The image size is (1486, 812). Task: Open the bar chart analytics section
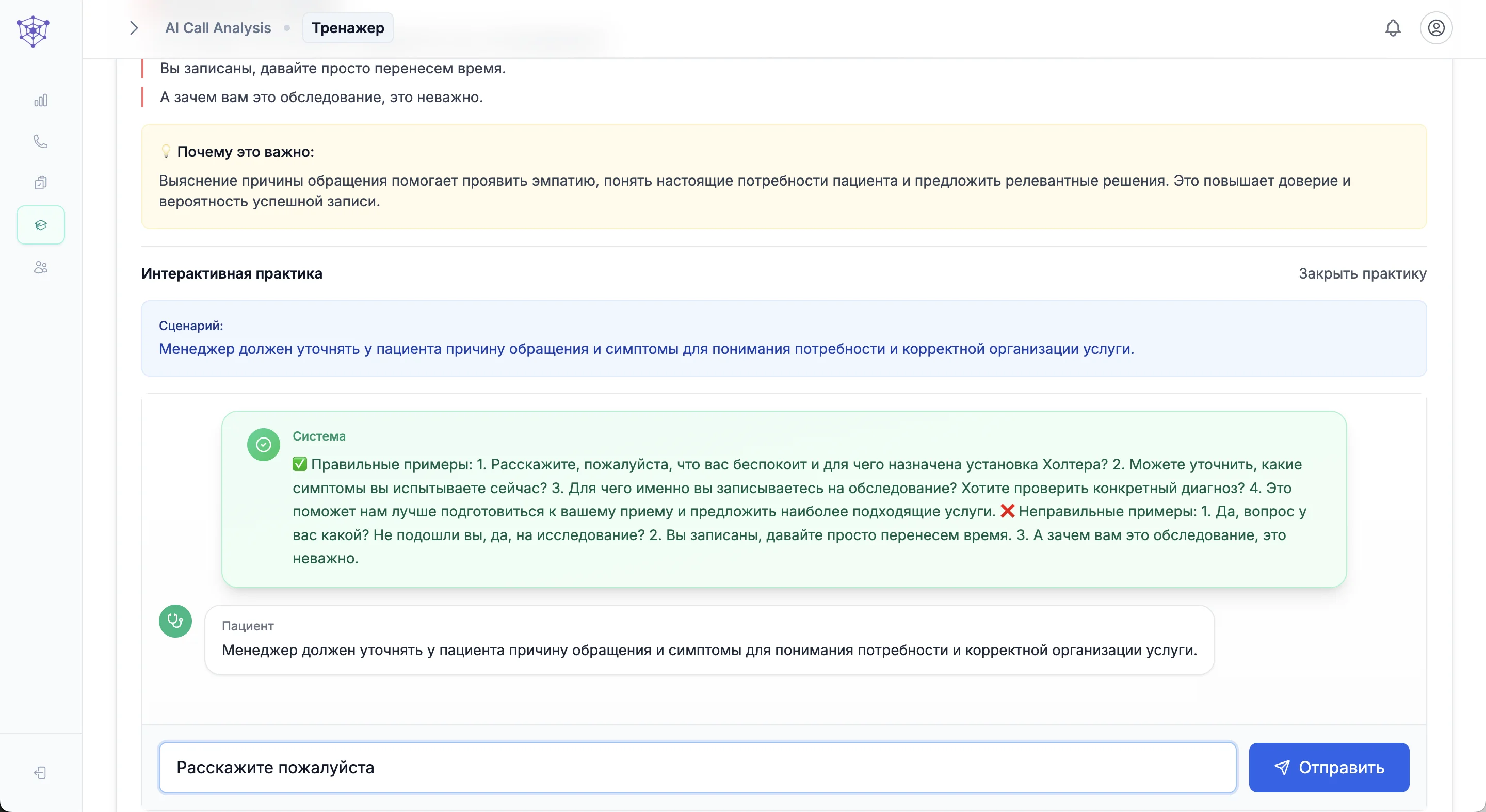tap(40, 101)
